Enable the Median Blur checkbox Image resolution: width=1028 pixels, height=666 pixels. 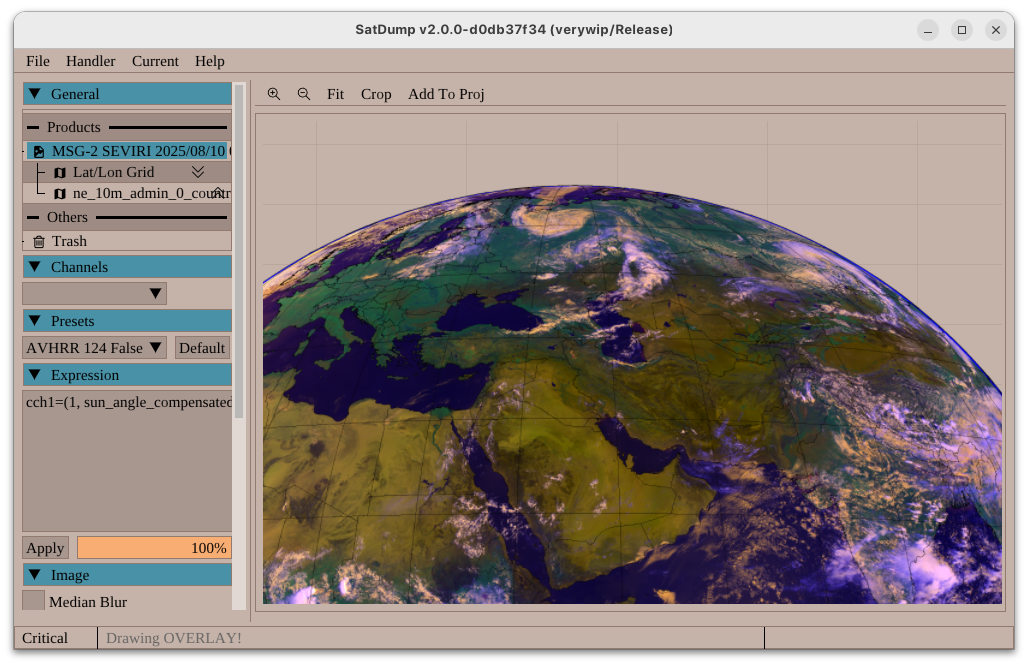pos(33,601)
